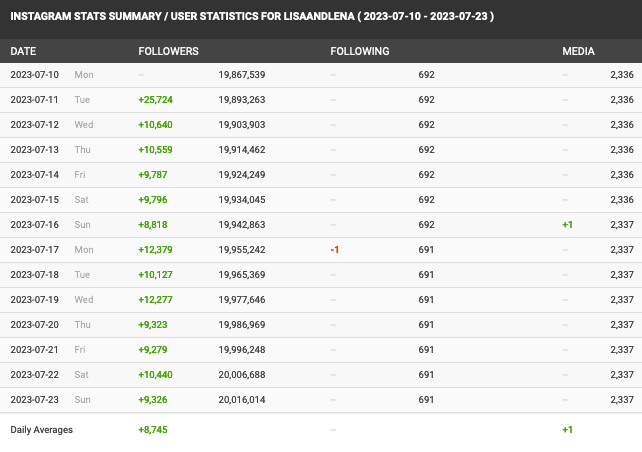This screenshot has height=452, width=642.
Task: Click follower total 19,934,045
Action: pos(242,200)
